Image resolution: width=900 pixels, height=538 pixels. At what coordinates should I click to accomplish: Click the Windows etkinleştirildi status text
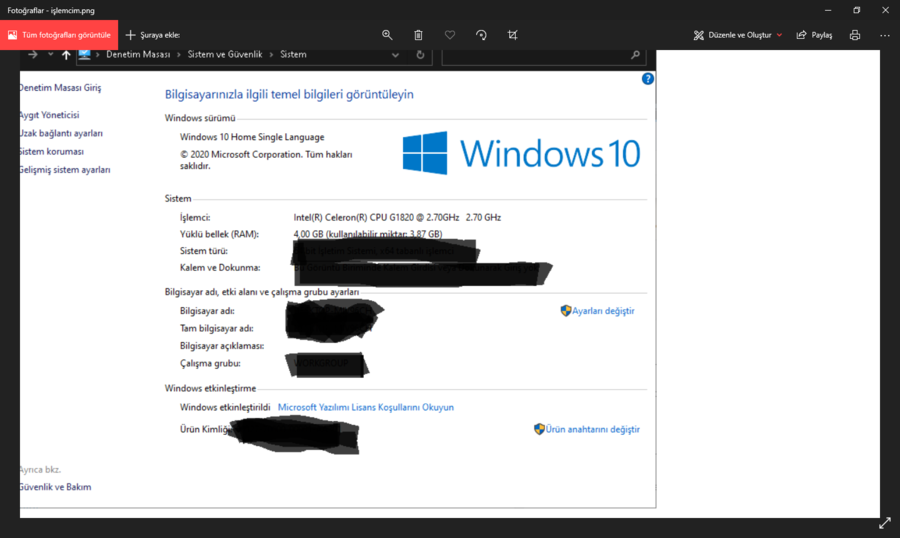coord(225,407)
